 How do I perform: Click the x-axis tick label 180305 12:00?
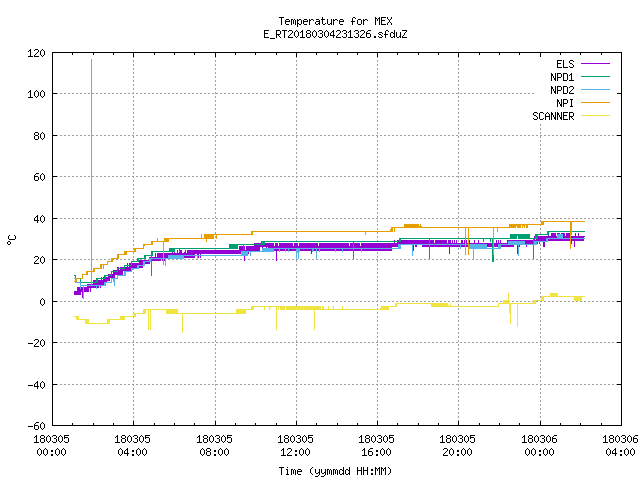click(x=296, y=446)
